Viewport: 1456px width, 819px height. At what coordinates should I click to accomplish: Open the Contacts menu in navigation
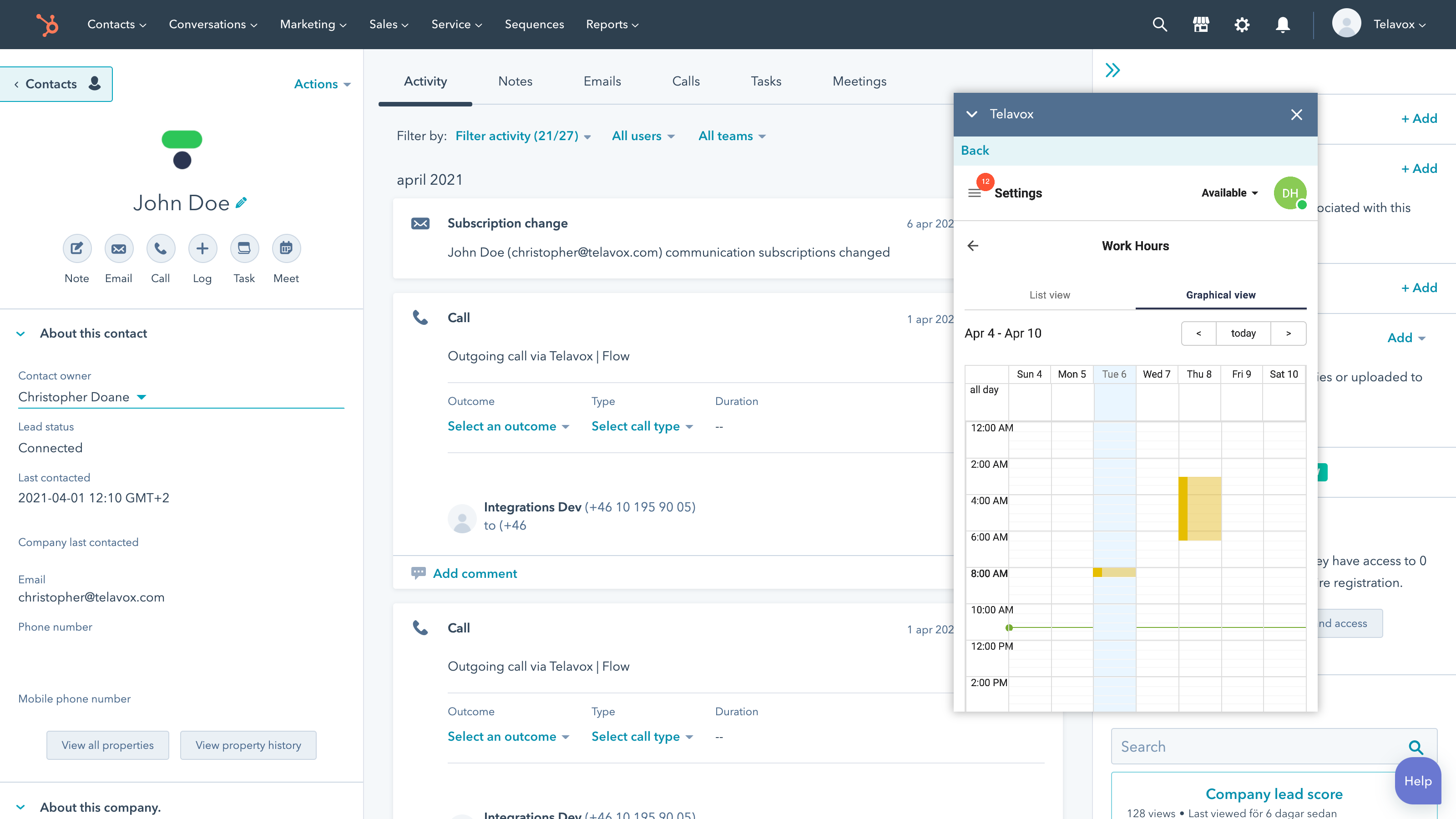[116, 24]
